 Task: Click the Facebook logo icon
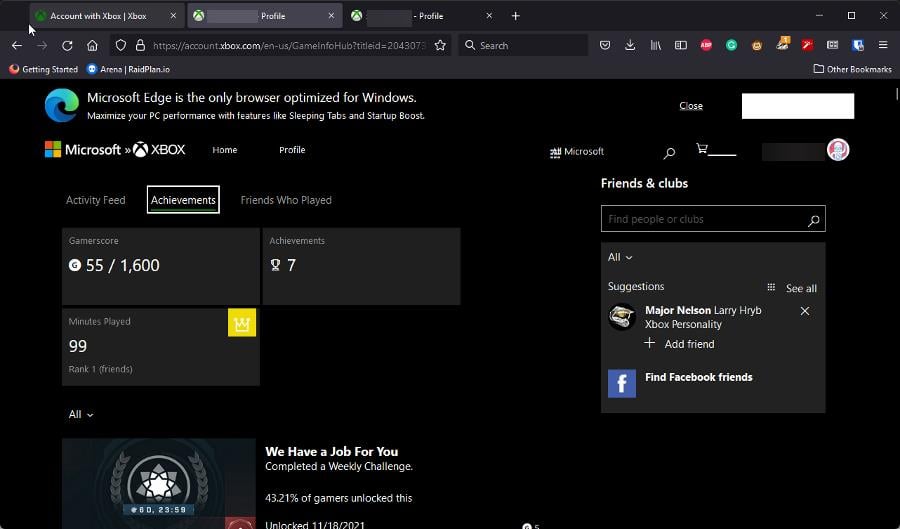622,383
